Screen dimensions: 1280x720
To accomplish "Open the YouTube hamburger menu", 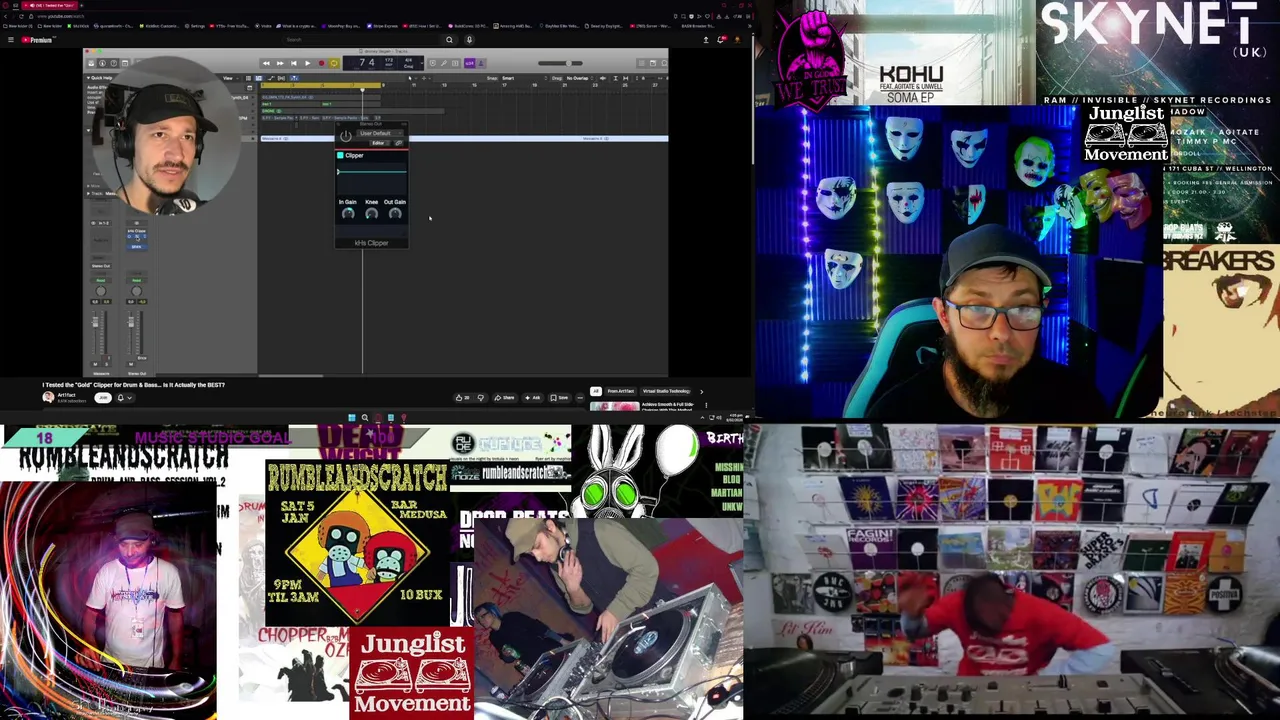I will tap(11, 40).
